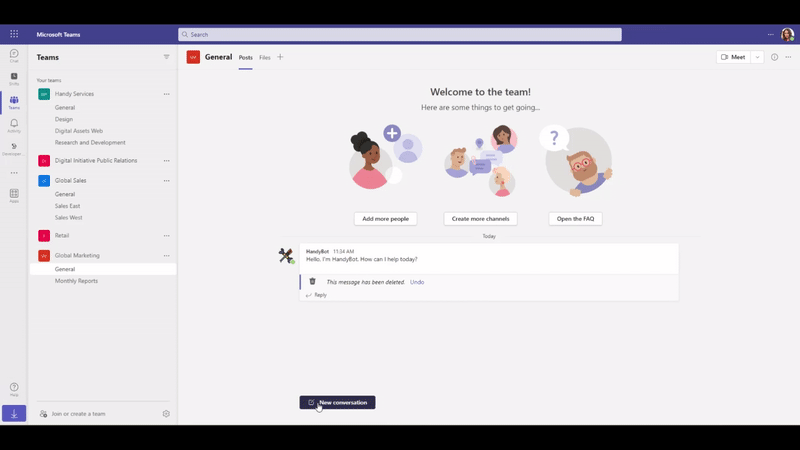Viewport: 800px width, 450px height.
Task: Collapse the Handy Services team
Action: (x=74, y=94)
